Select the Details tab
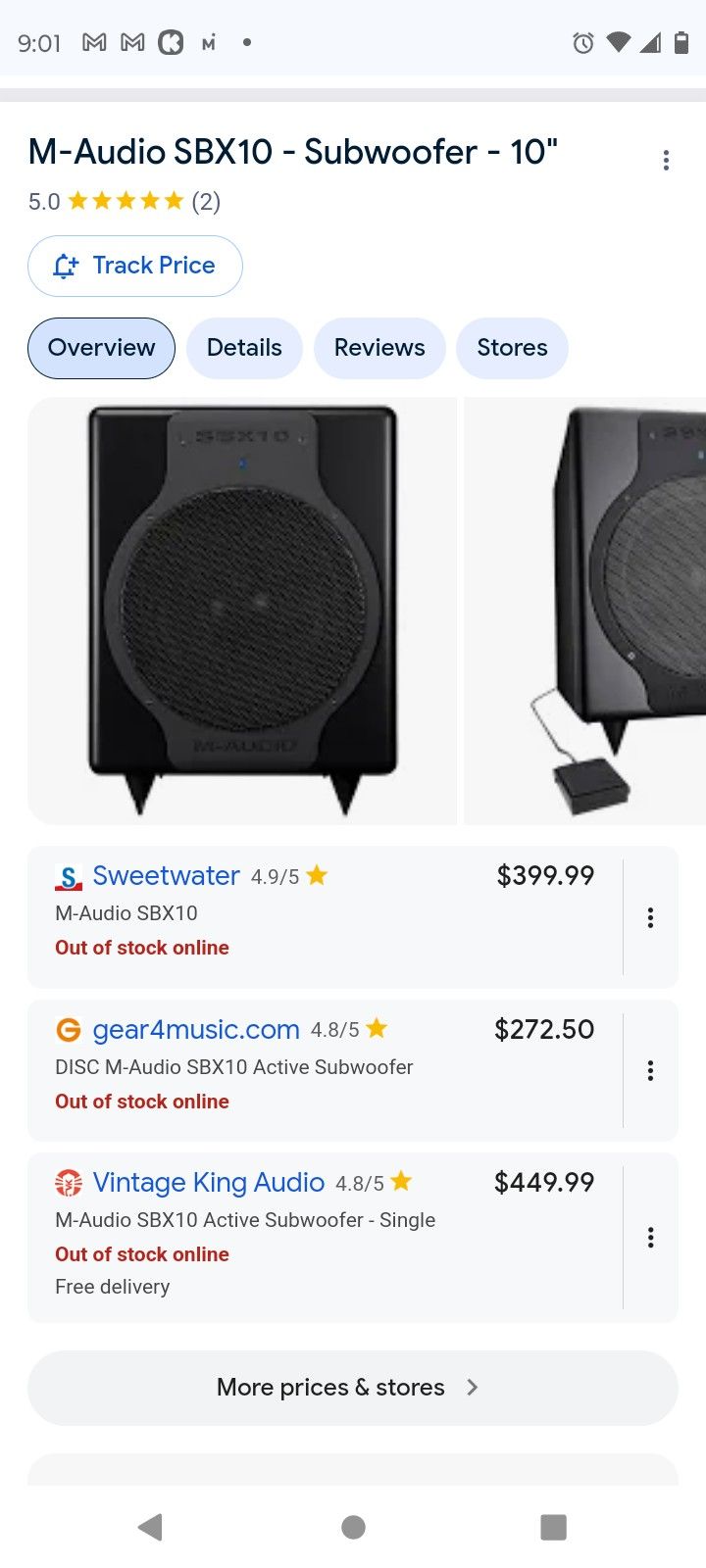 point(244,348)
